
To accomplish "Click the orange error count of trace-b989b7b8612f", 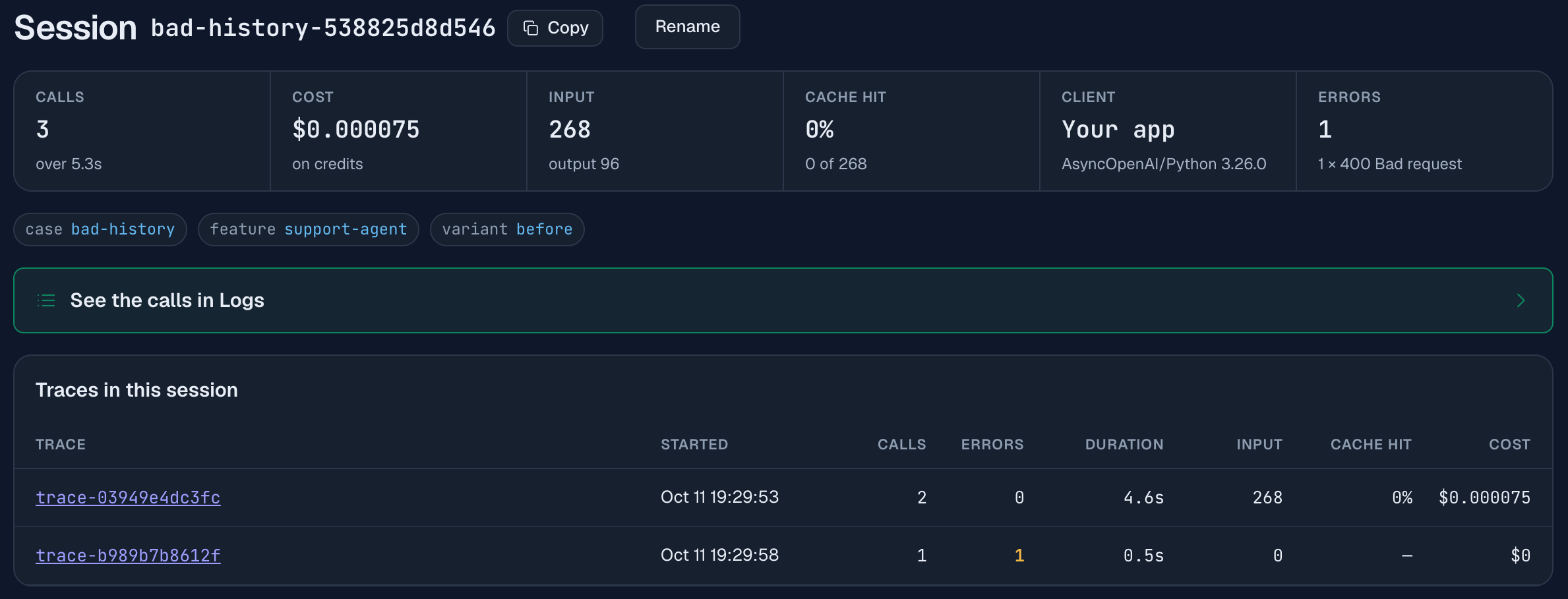I will tap(1019, 555).
